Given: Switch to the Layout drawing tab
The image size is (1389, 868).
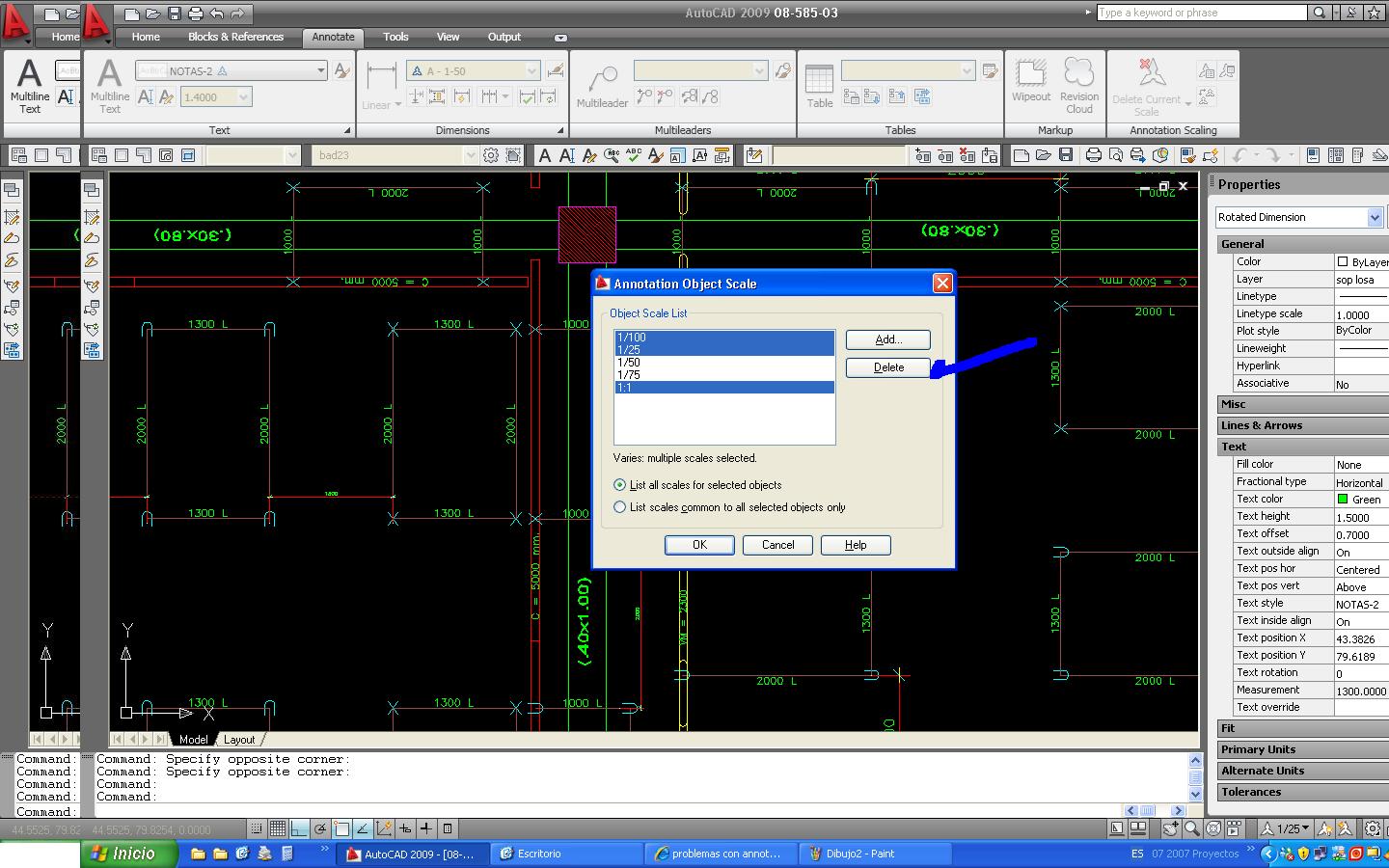Looking at the screenshot, I should [239, 740].
